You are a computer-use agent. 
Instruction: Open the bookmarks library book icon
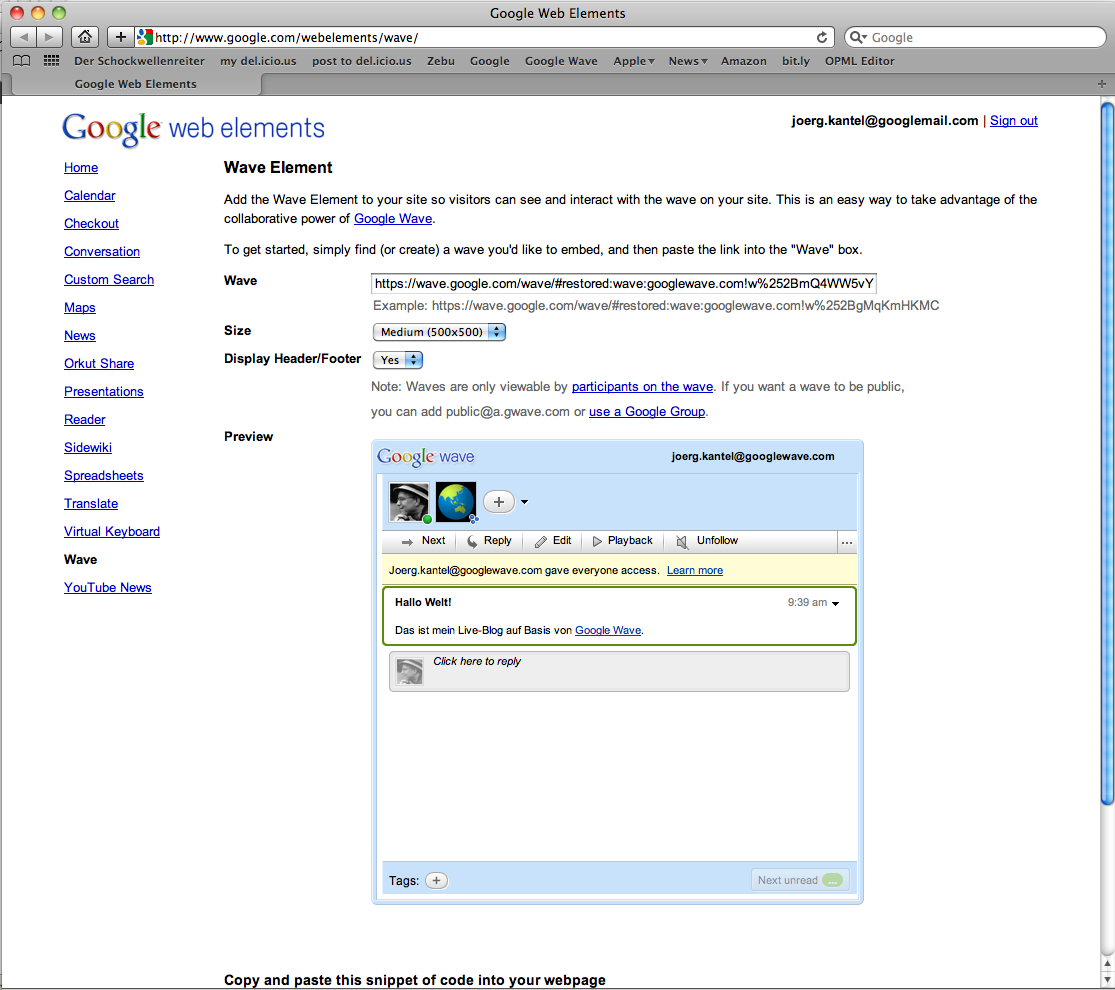22,61
